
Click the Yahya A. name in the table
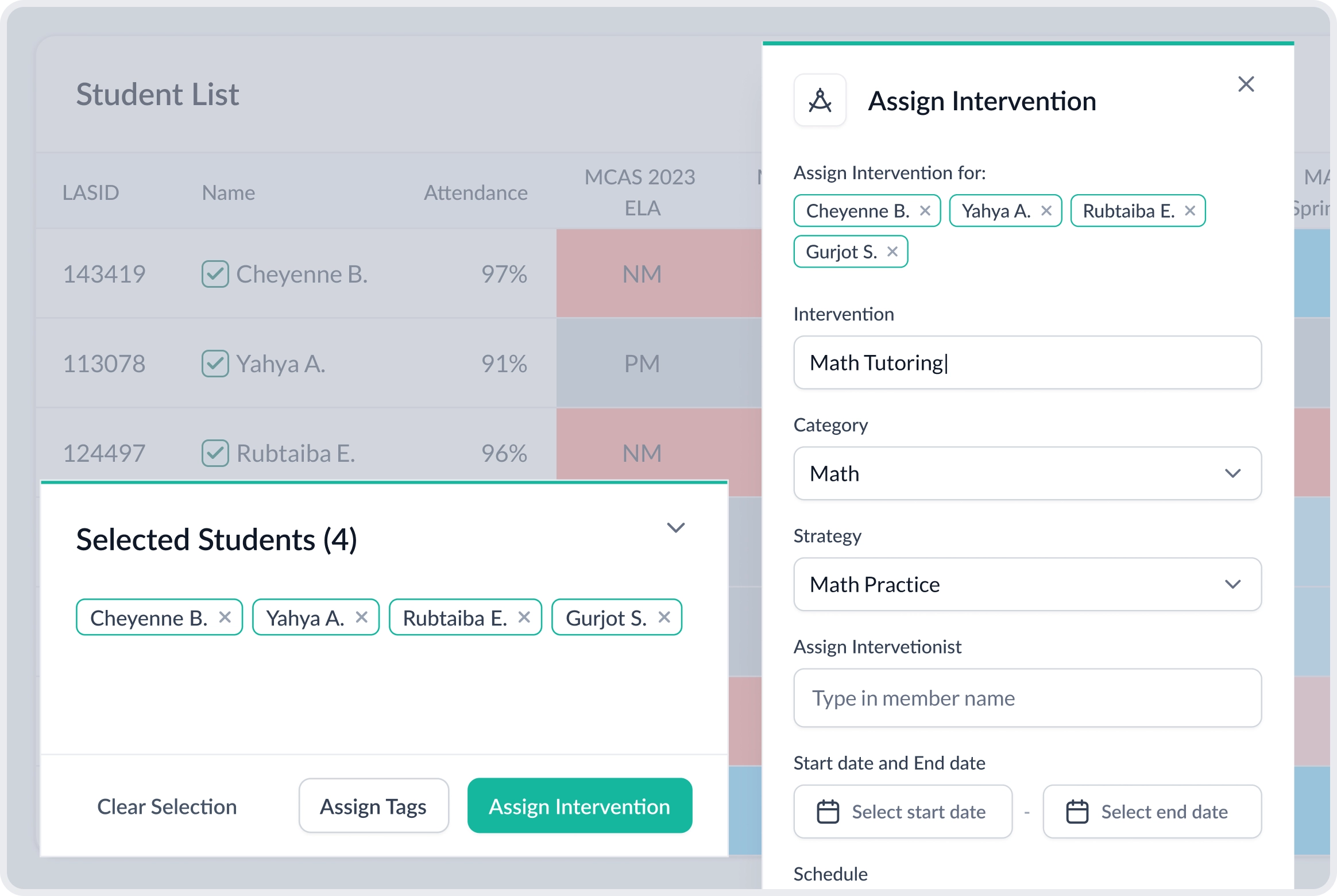[281, 364]
